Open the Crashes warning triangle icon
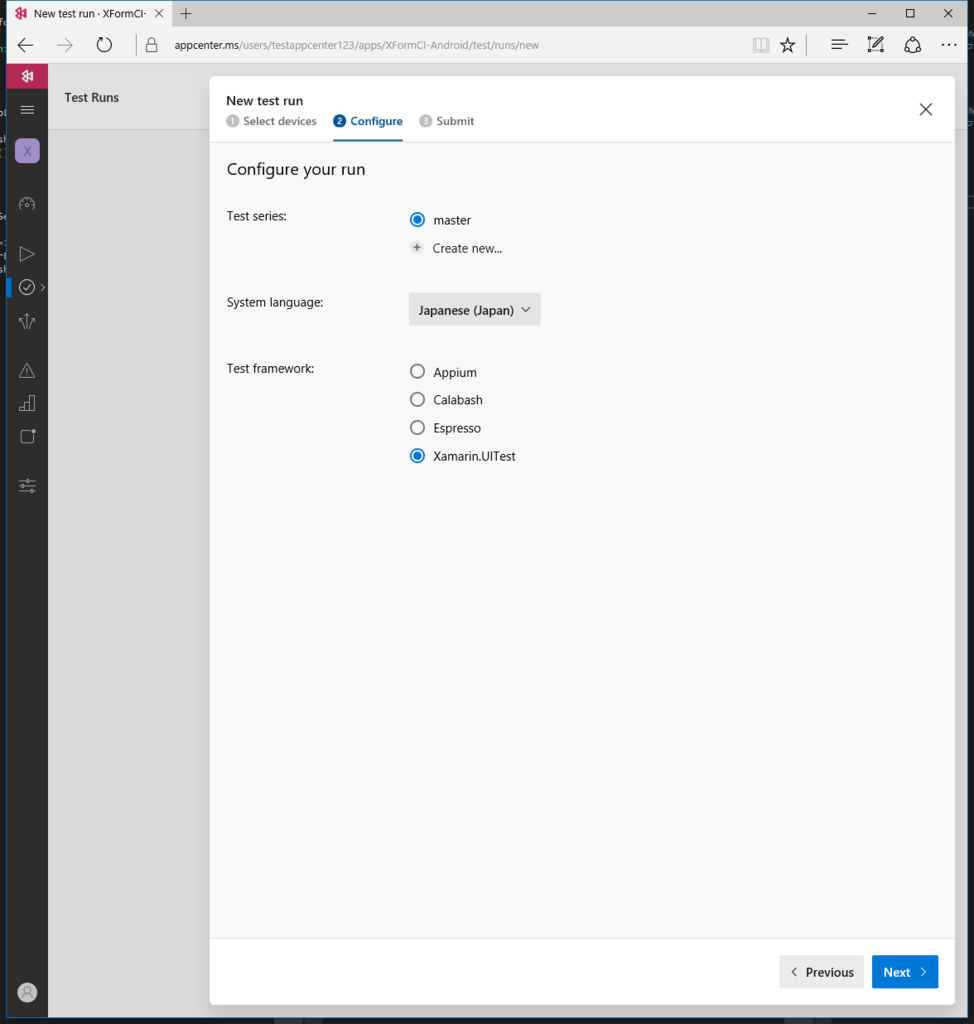The height and width of the screenshot is (1024, 974). (x=27, y=371)
